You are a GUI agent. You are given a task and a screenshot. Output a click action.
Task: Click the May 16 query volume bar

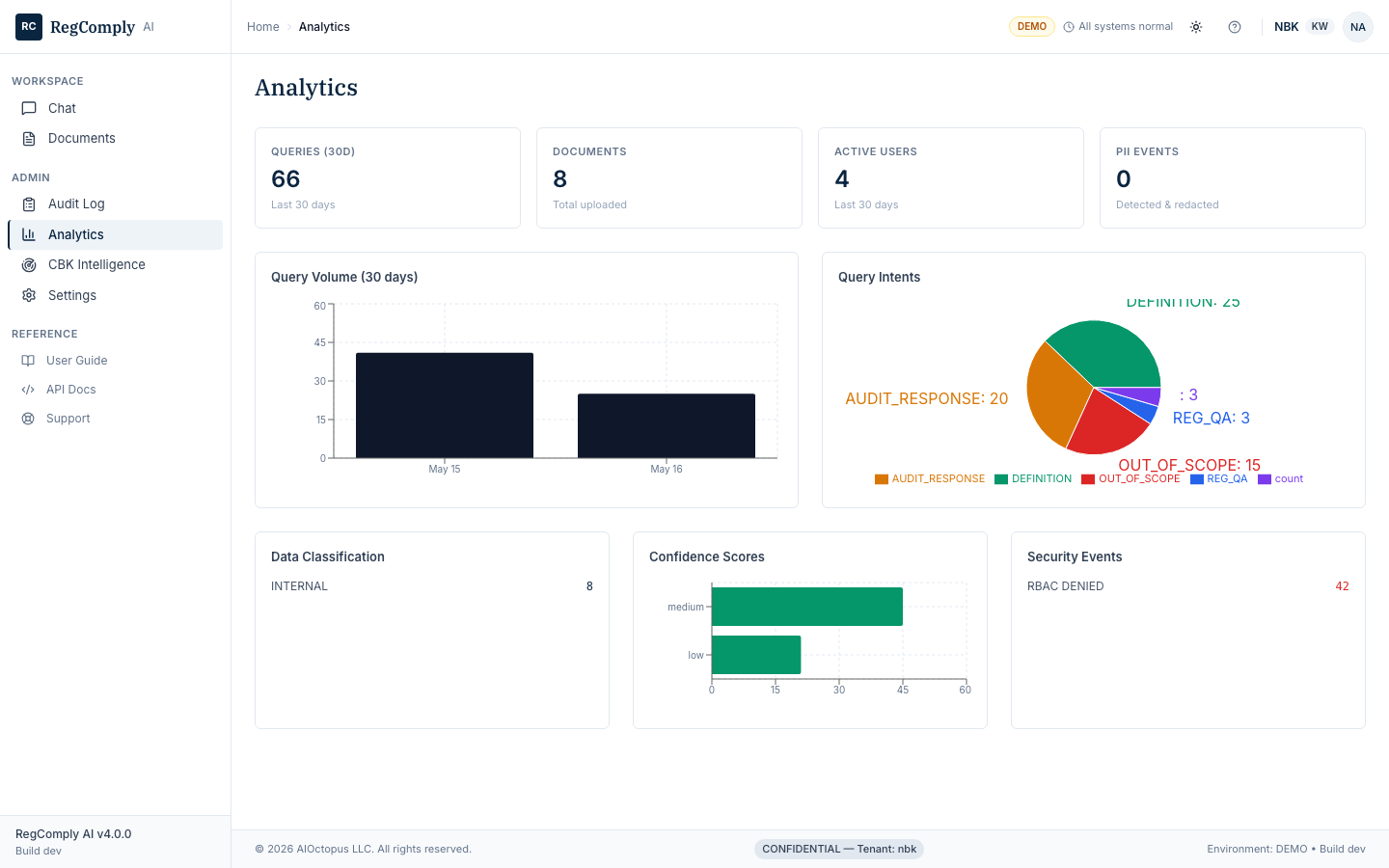667,426
